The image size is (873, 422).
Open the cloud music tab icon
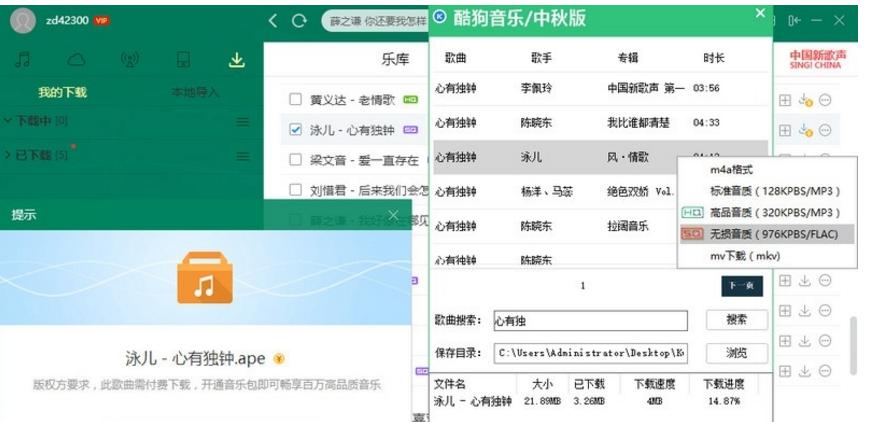[76, 60]
